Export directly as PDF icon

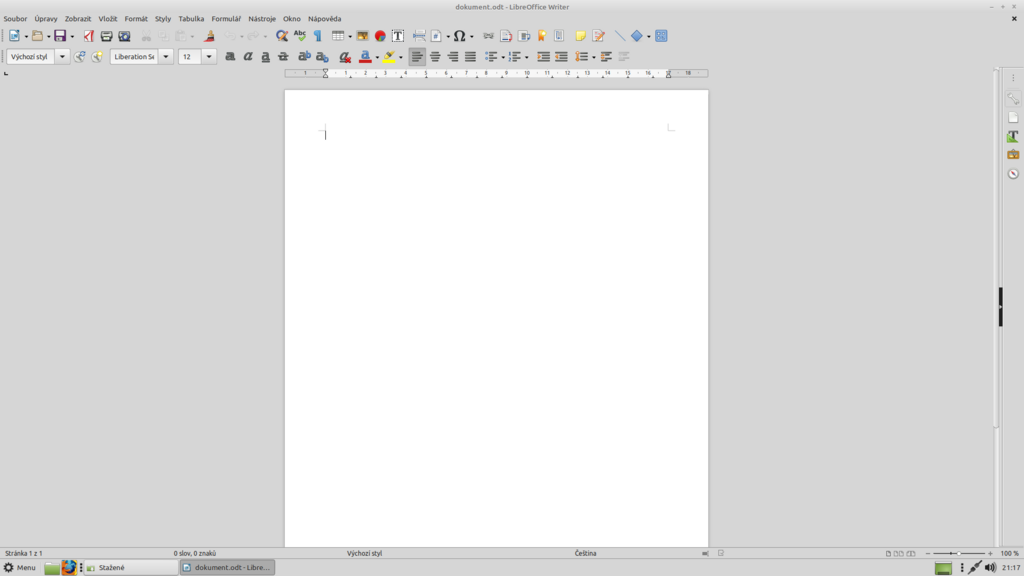click(88, 36)
